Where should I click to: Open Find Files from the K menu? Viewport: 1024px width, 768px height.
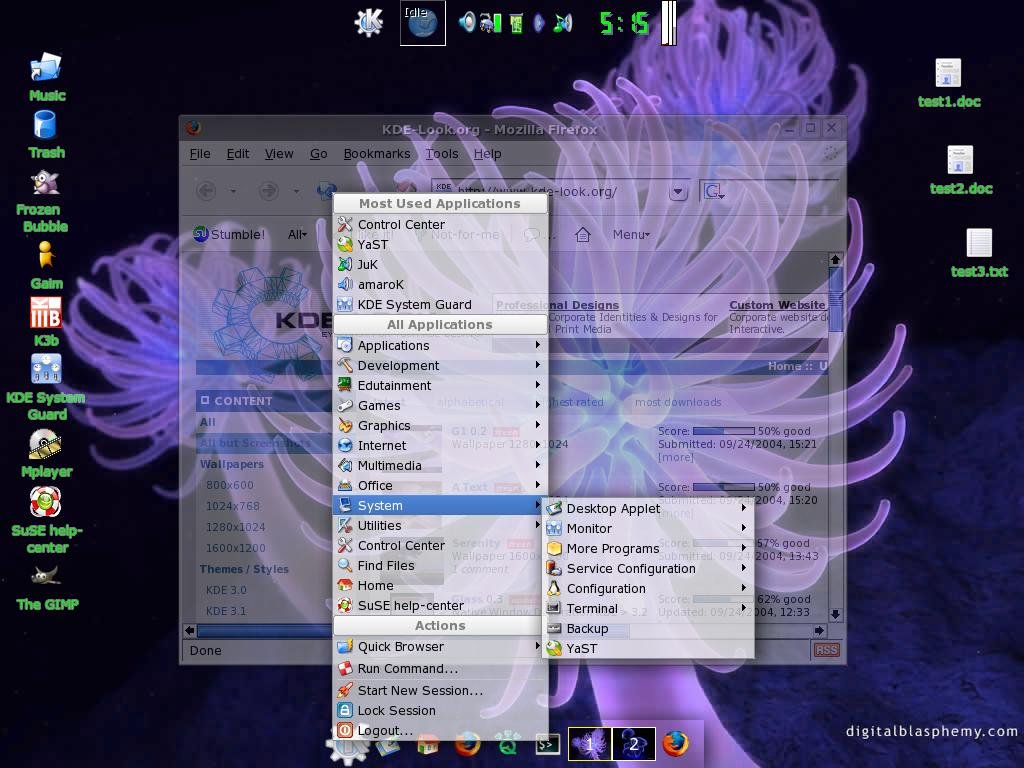(440, 566)
